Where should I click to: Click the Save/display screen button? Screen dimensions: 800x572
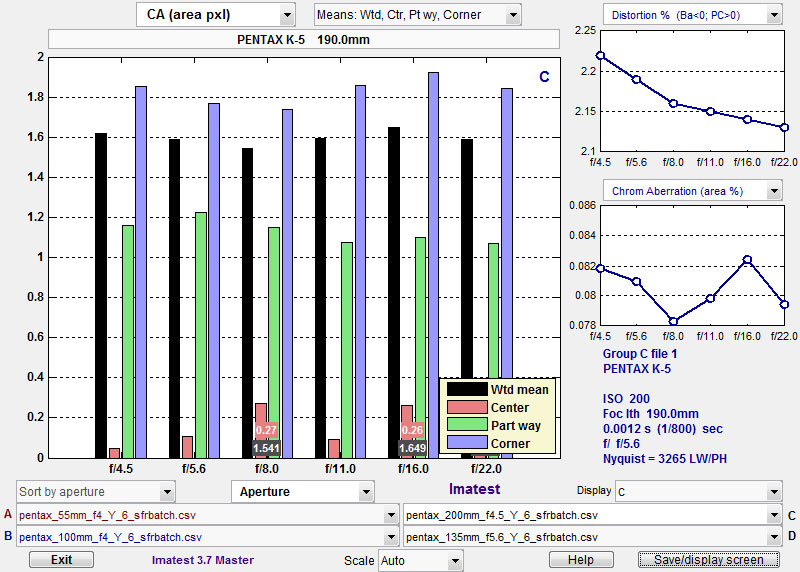[x=709, y=560]
